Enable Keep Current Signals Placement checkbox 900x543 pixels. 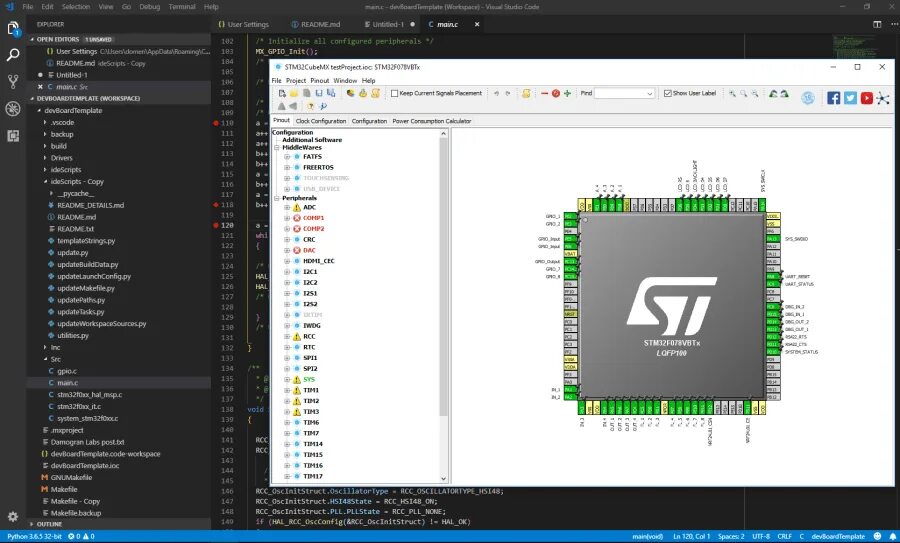(x=394, y=93)
